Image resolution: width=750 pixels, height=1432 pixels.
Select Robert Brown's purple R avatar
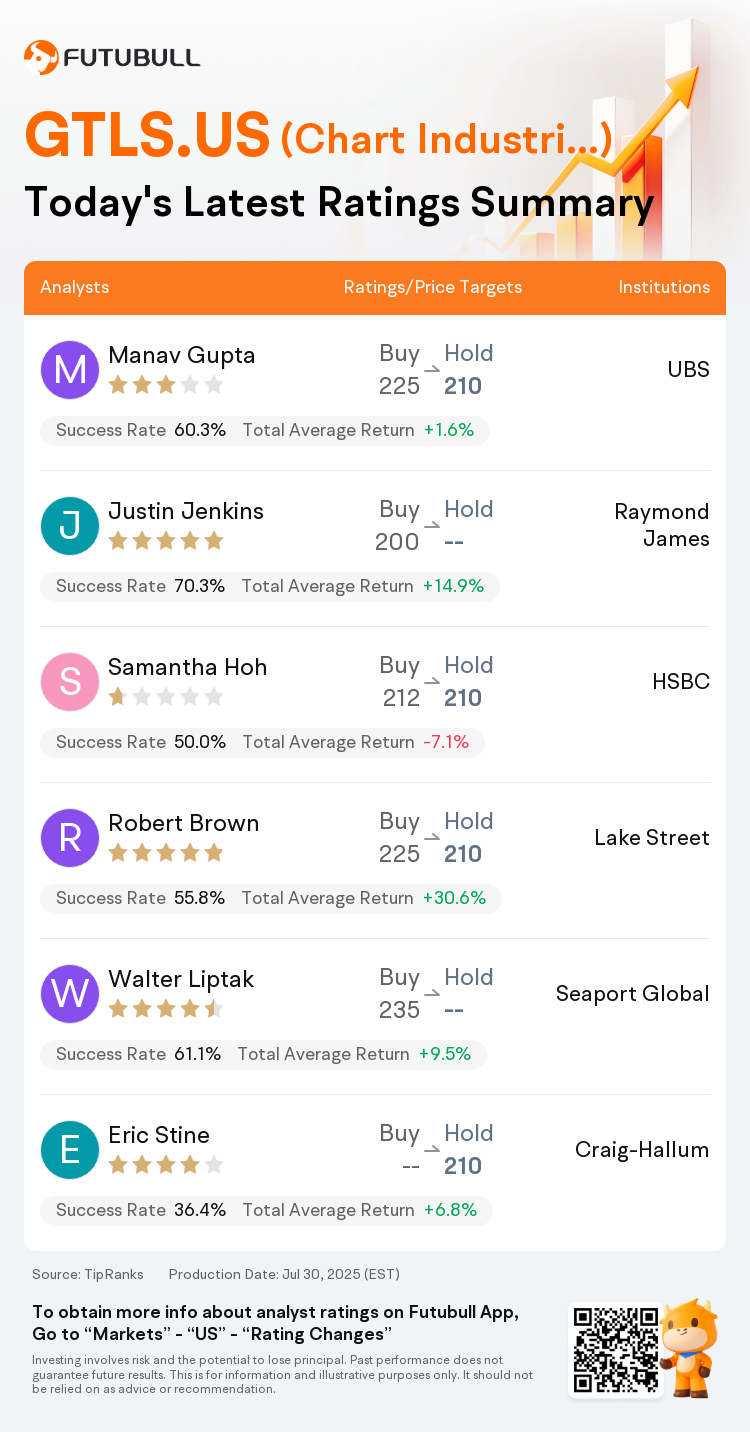[70, 838]
